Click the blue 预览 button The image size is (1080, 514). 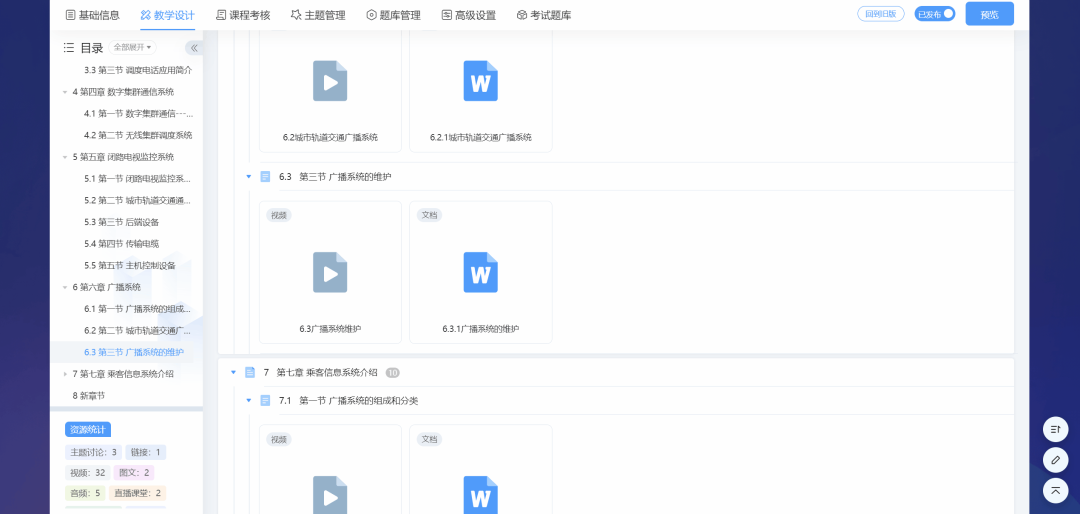click(989, 14)
